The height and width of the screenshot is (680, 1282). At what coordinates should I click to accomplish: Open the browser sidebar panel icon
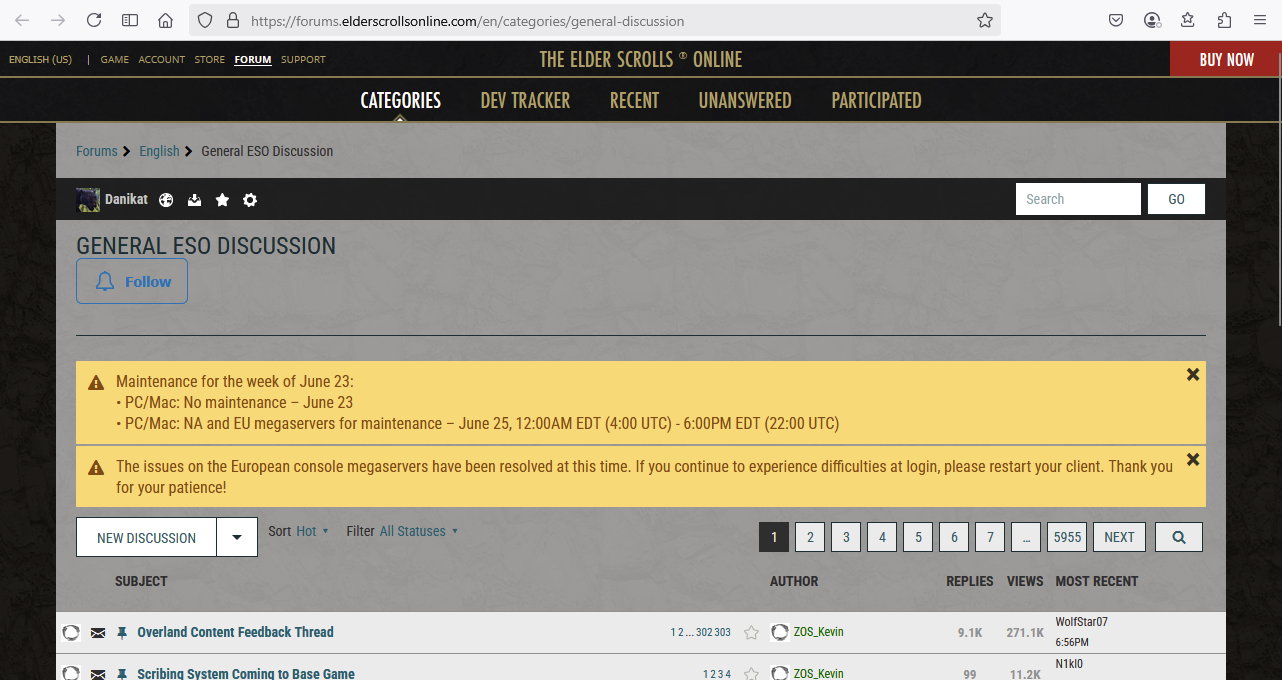click(x=130, y=20)
